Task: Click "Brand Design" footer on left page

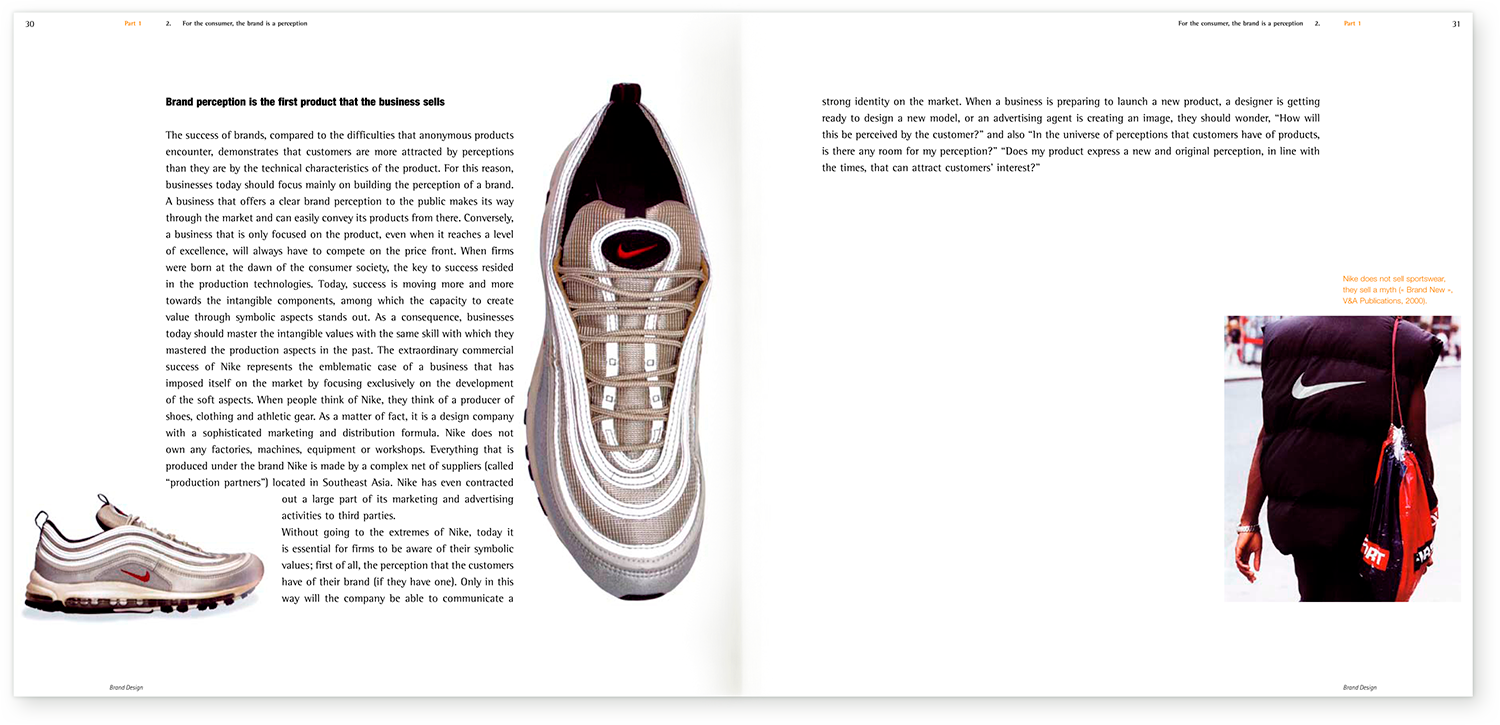Action: click(x=126, y=688)
